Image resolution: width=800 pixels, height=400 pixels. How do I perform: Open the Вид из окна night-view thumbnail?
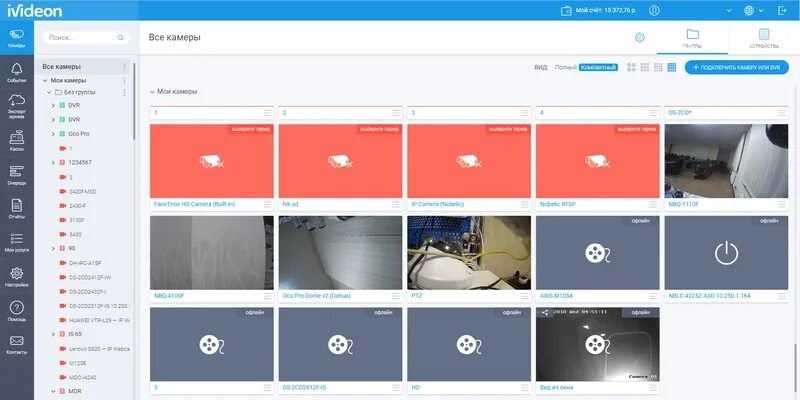pyautogui.click(x=597, y=344)
